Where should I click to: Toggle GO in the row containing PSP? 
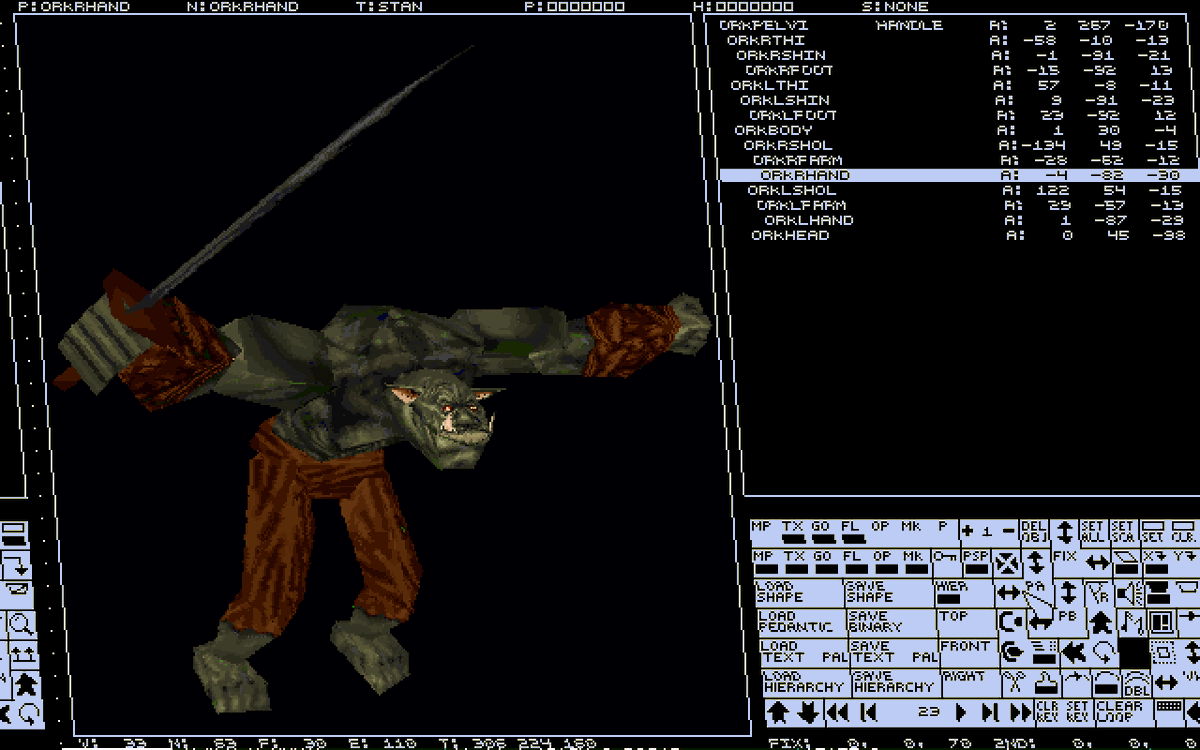click(x=827, y=562)
